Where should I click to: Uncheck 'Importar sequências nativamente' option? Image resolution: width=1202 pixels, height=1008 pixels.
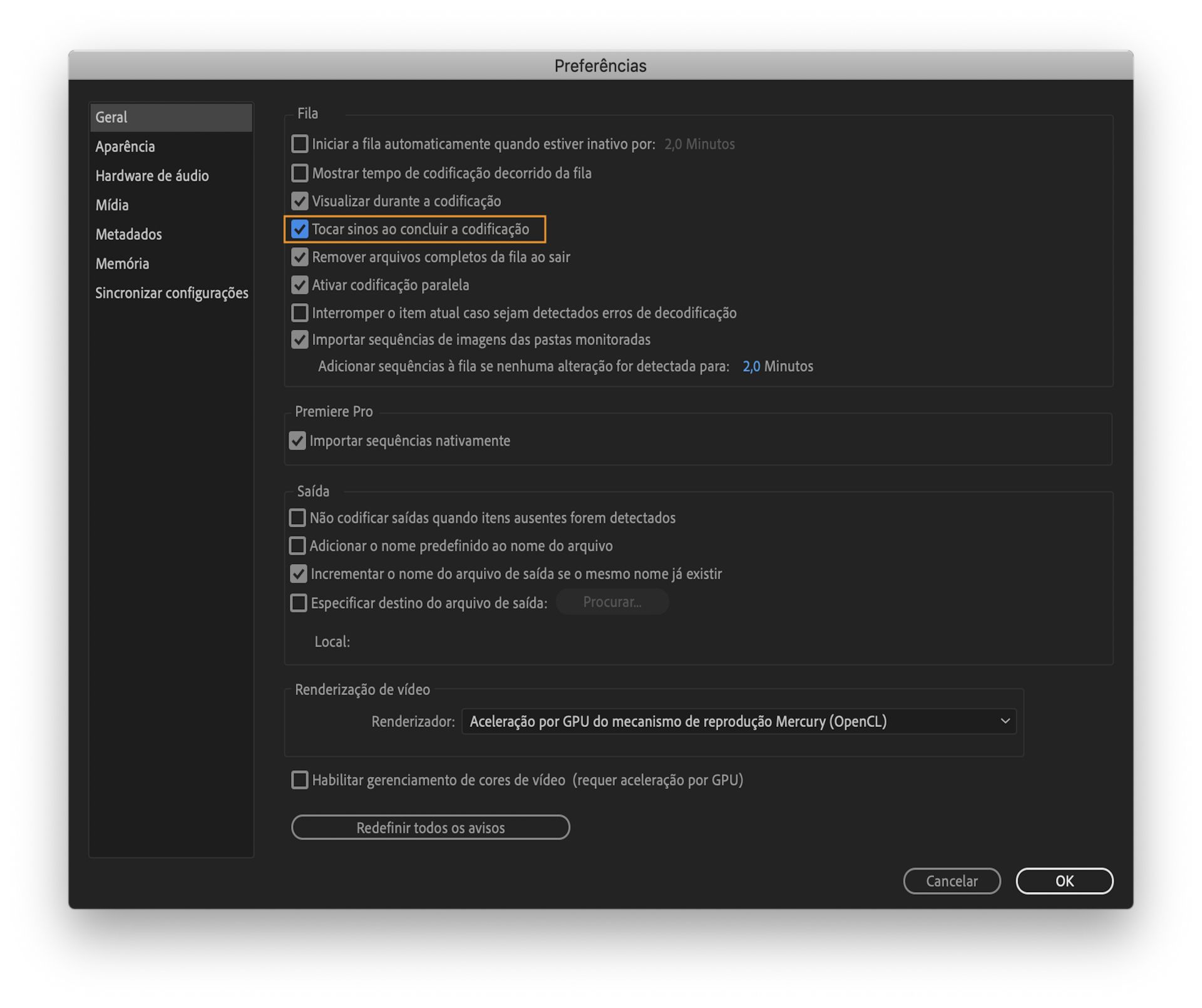(x=297, y=441)
